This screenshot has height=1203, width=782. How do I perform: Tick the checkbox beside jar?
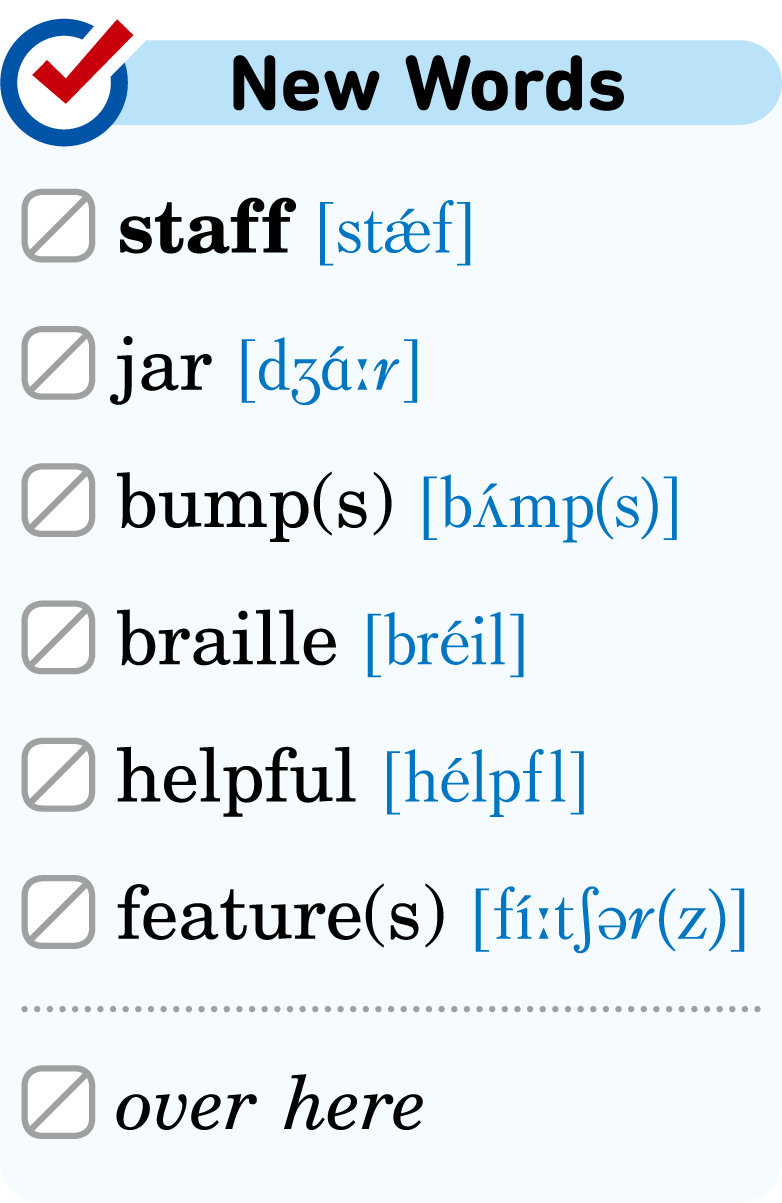click(59, 363)
